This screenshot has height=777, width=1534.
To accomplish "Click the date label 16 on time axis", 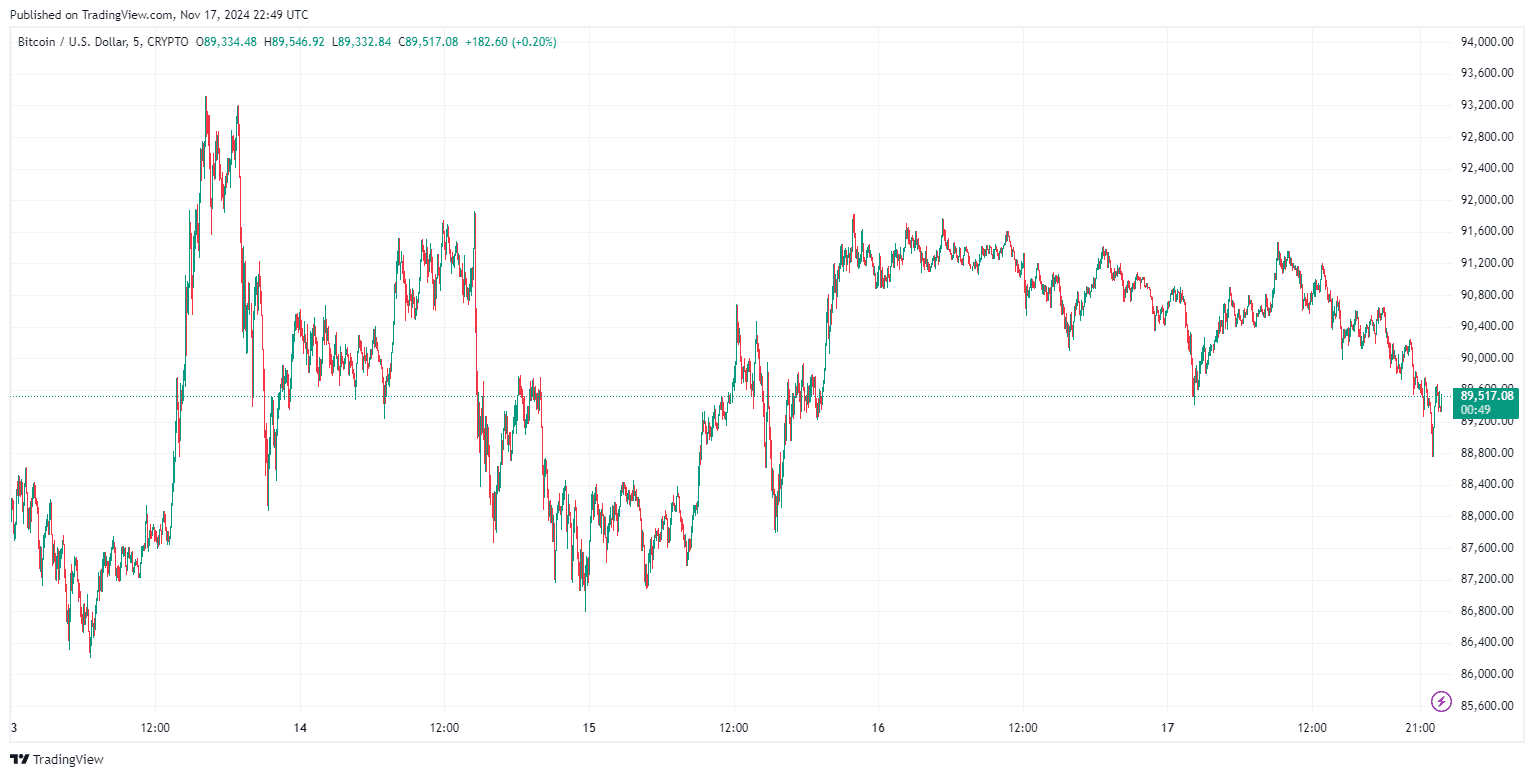I will point(878,728).
